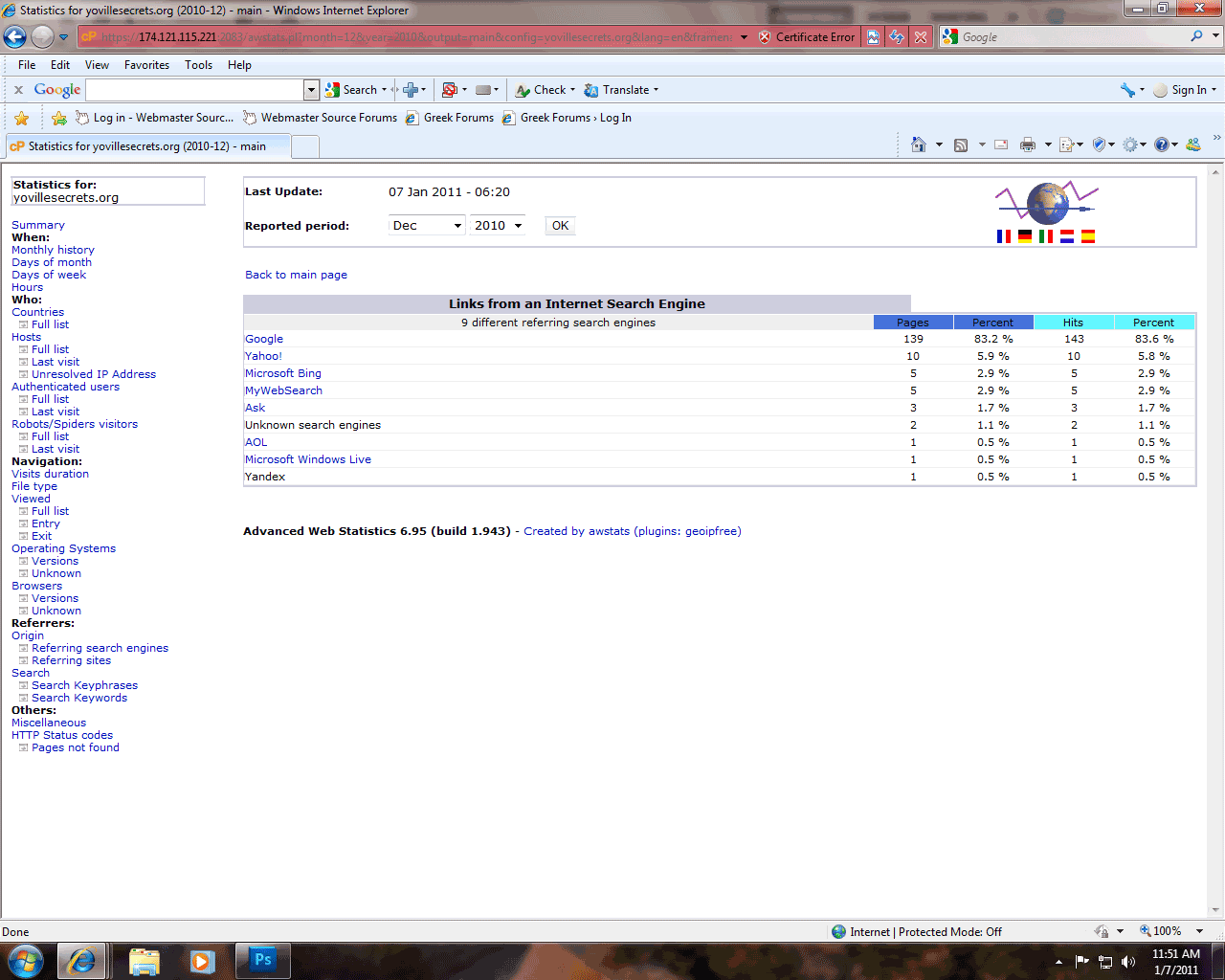Click the browser address bar URL
The height and width of the screenshot is (980, 1225).
click(x=415, y=37)
